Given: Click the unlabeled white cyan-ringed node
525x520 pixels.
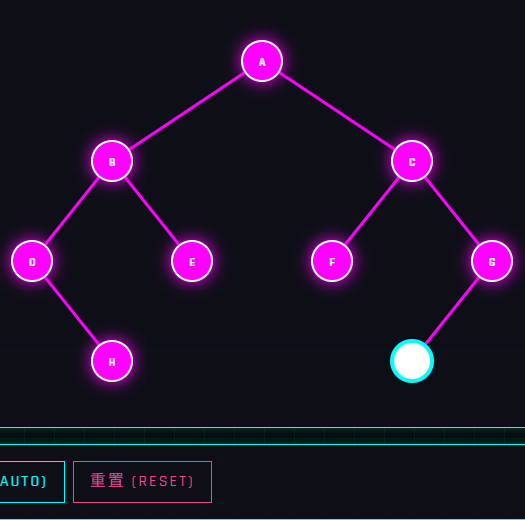Looking at the screenshot, I should point(412,361).
